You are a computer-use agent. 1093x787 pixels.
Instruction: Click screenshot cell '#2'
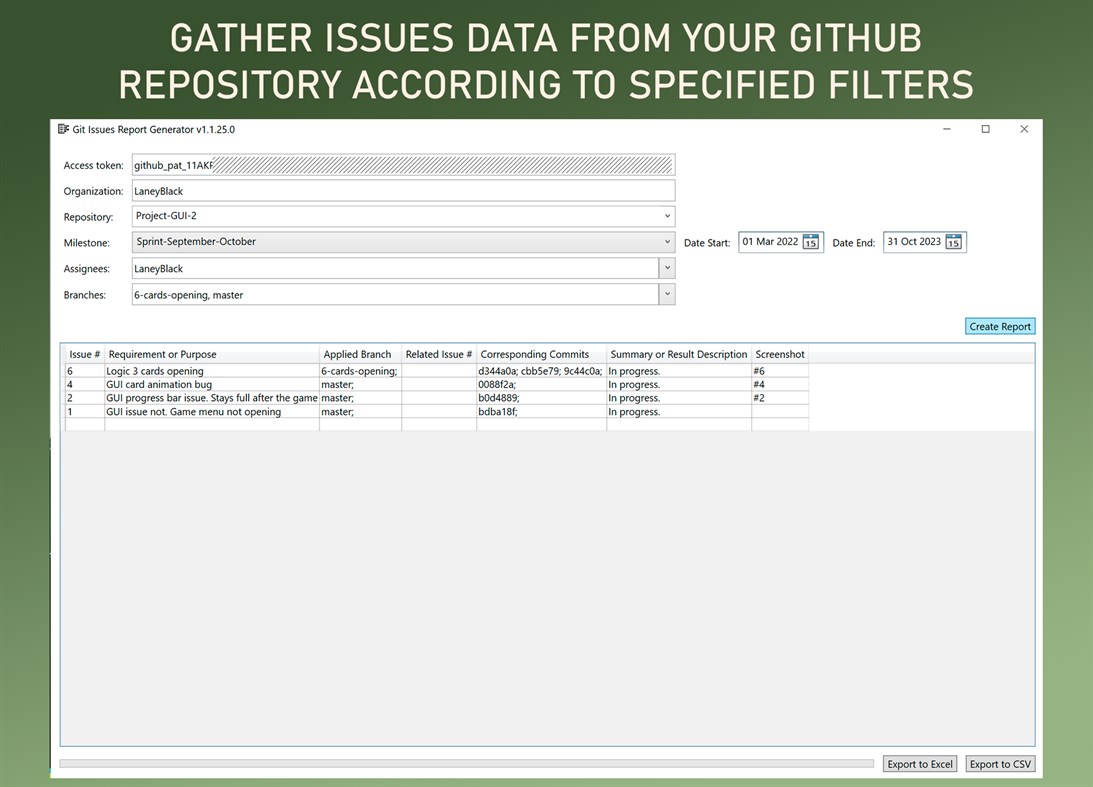pyautogui.click(x=780, y=398)
